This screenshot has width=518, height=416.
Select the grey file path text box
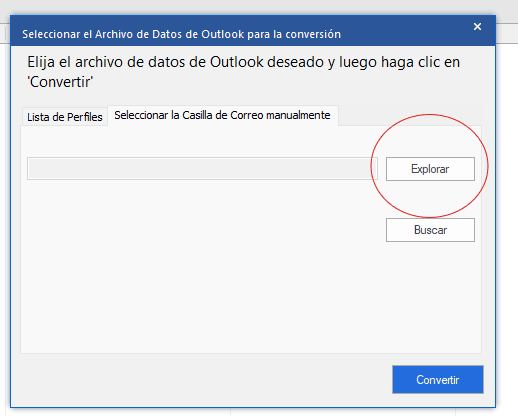point(202,169)
